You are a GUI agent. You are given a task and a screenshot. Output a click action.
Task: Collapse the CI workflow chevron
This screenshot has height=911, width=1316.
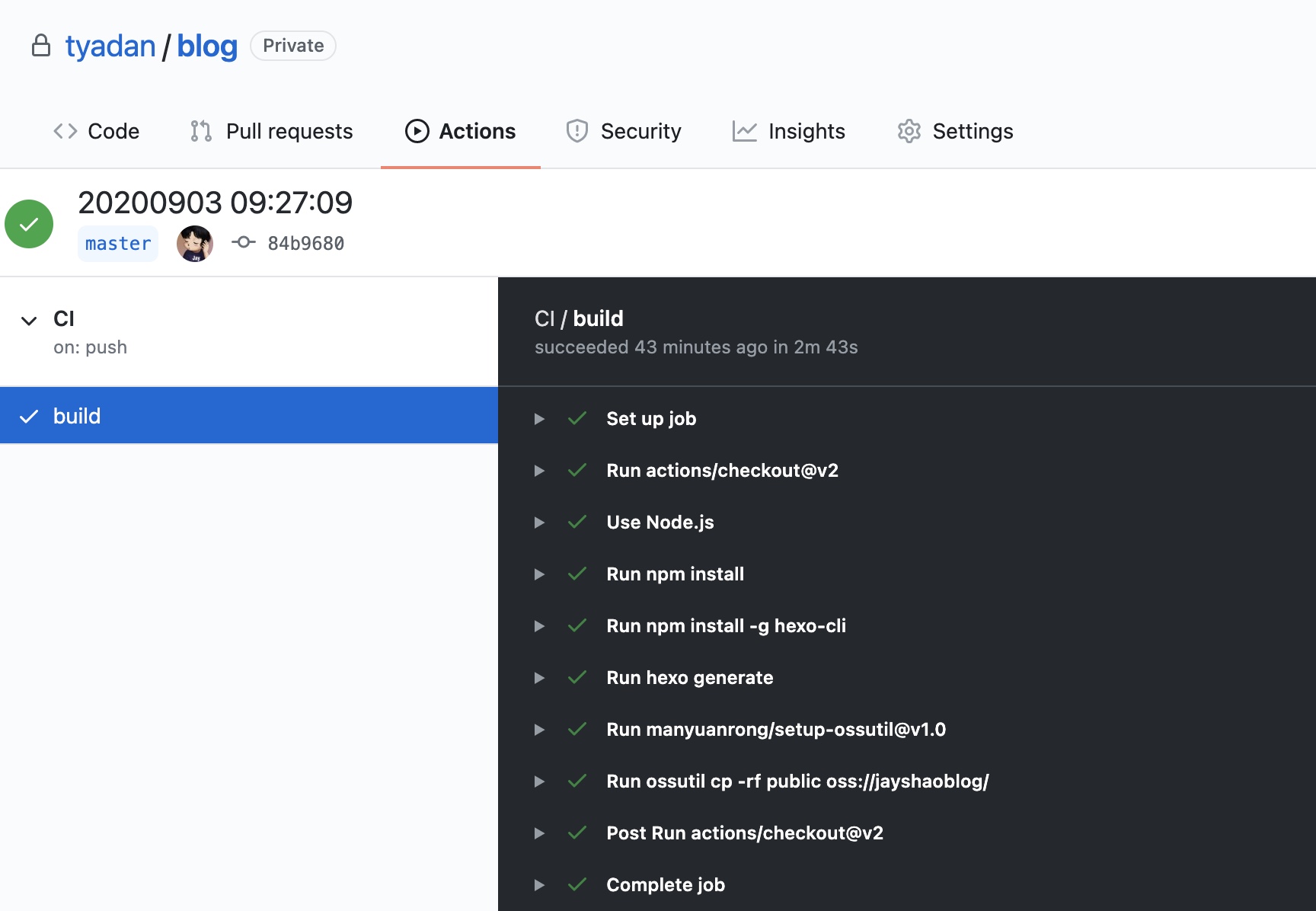(x=29, y=321)
